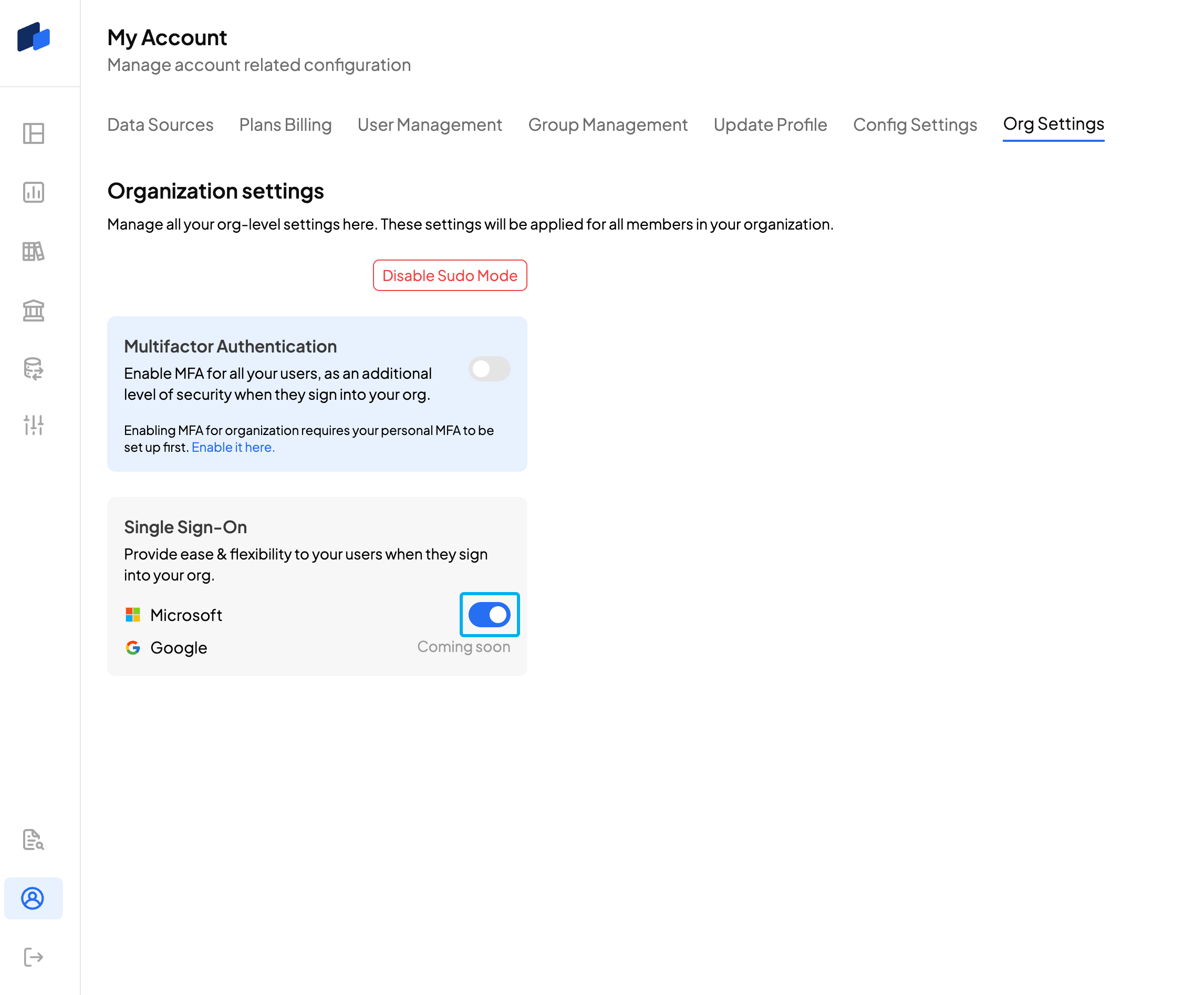Click the 'Enable it here' link
The width and height of the screenshot is (1204, 995).
[x=233, y=447]
